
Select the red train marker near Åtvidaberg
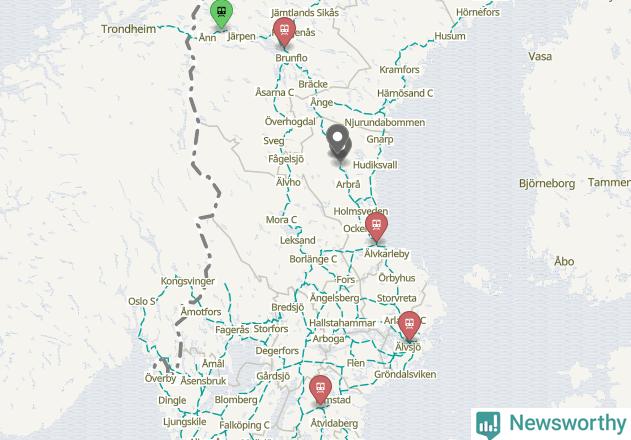(320, 390)
